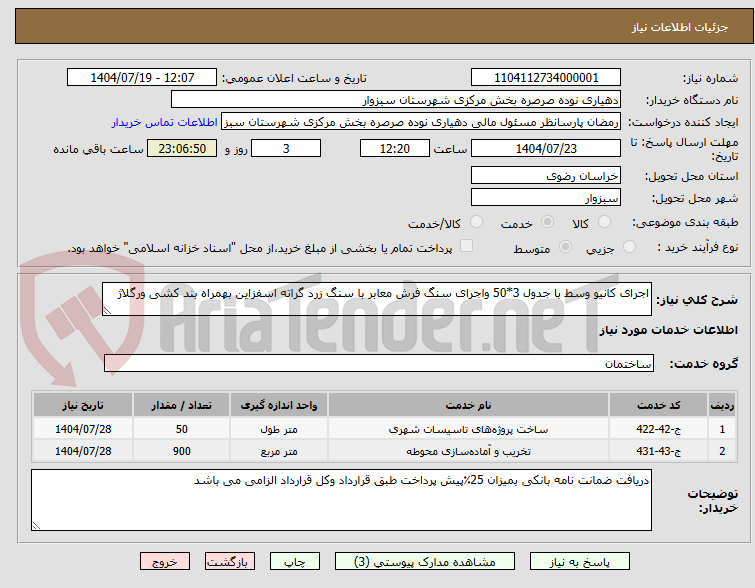
Task: Click the استان محل تحویل field خراسان رضوی
Action: click(546, 175)
